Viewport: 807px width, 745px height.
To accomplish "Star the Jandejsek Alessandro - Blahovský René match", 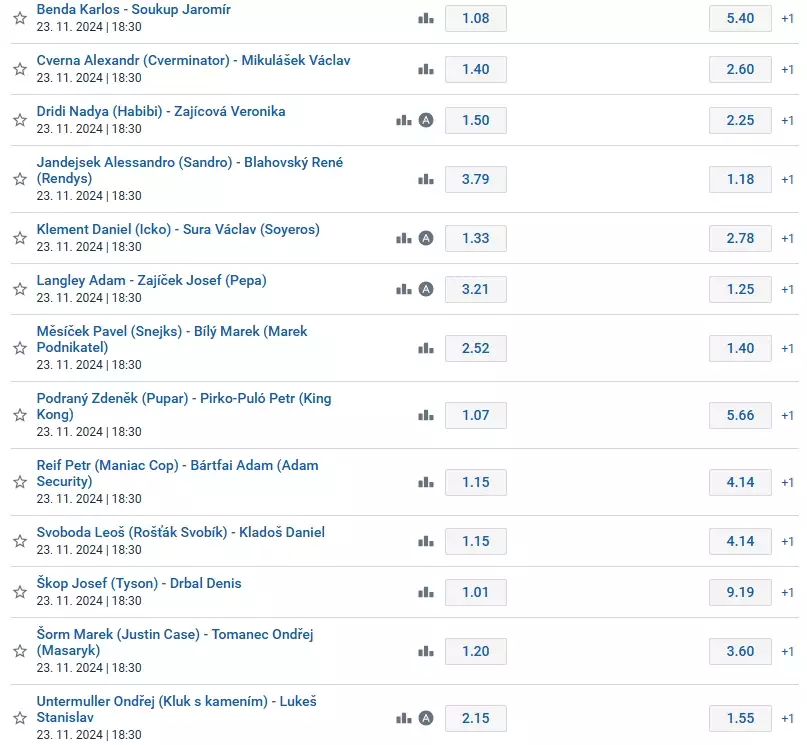I will coord(19,179).
